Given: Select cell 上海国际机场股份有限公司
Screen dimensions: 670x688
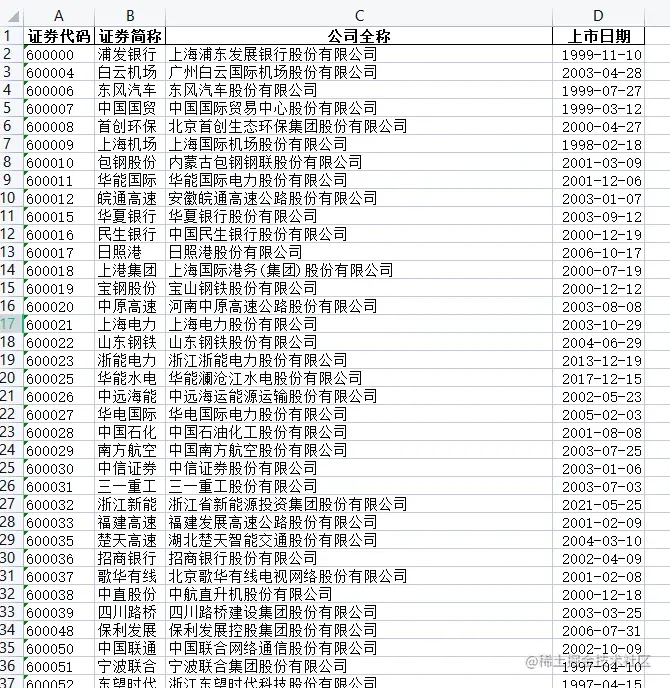Looking at the screenshot, I should (359, 144).
